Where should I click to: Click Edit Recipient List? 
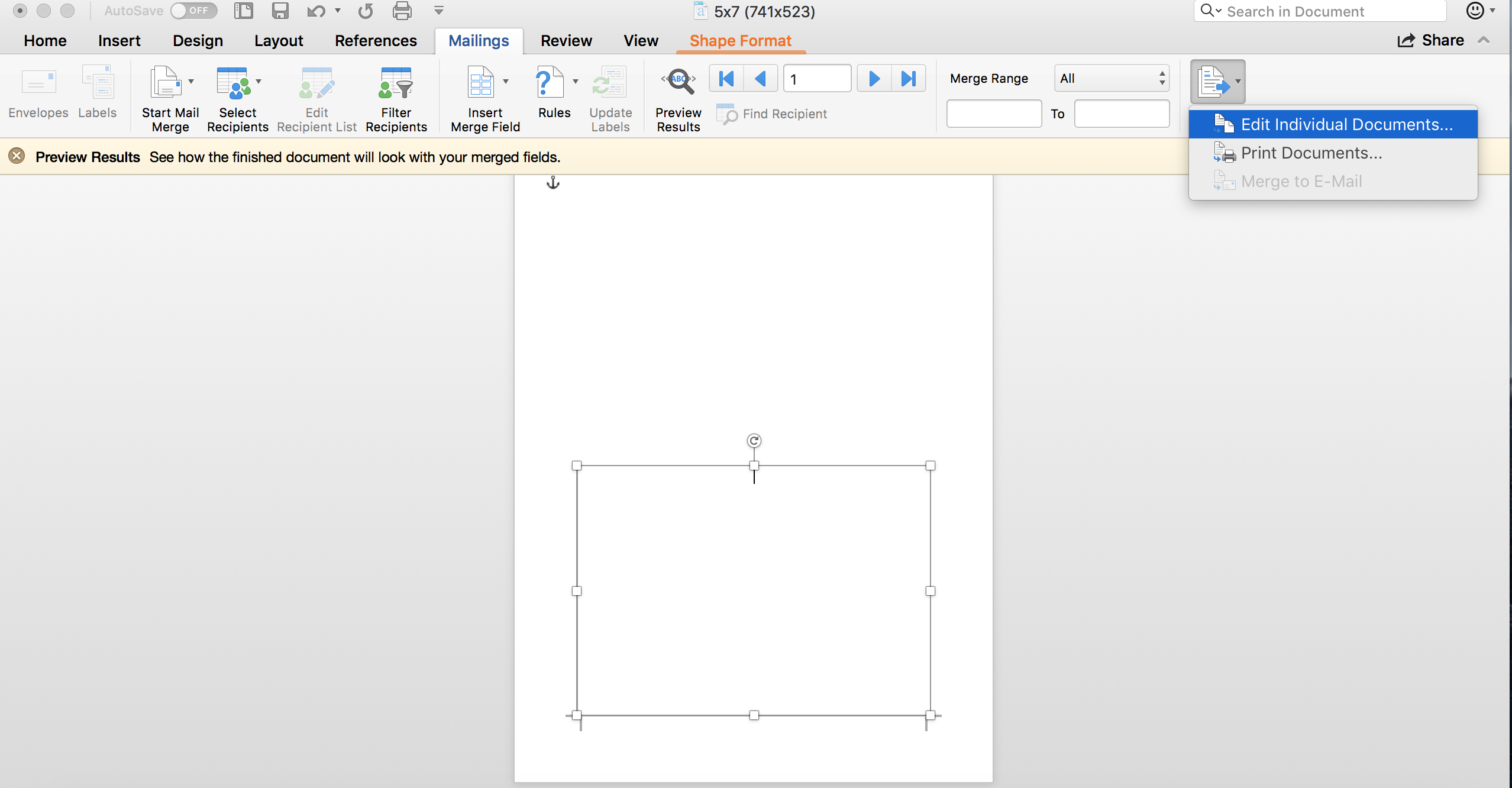click(316, 99)
